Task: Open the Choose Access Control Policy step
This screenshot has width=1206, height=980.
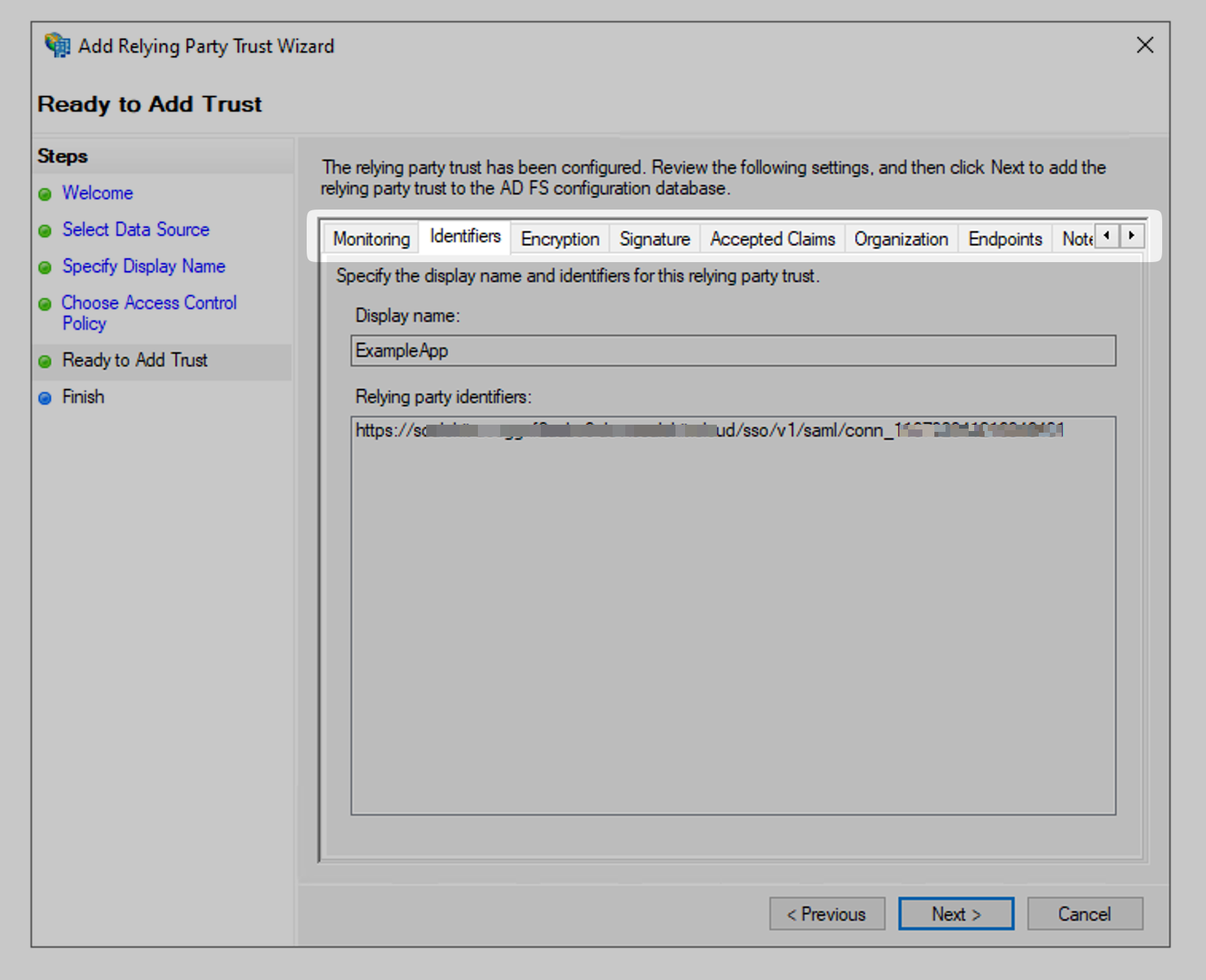Action: click(149, 303)
